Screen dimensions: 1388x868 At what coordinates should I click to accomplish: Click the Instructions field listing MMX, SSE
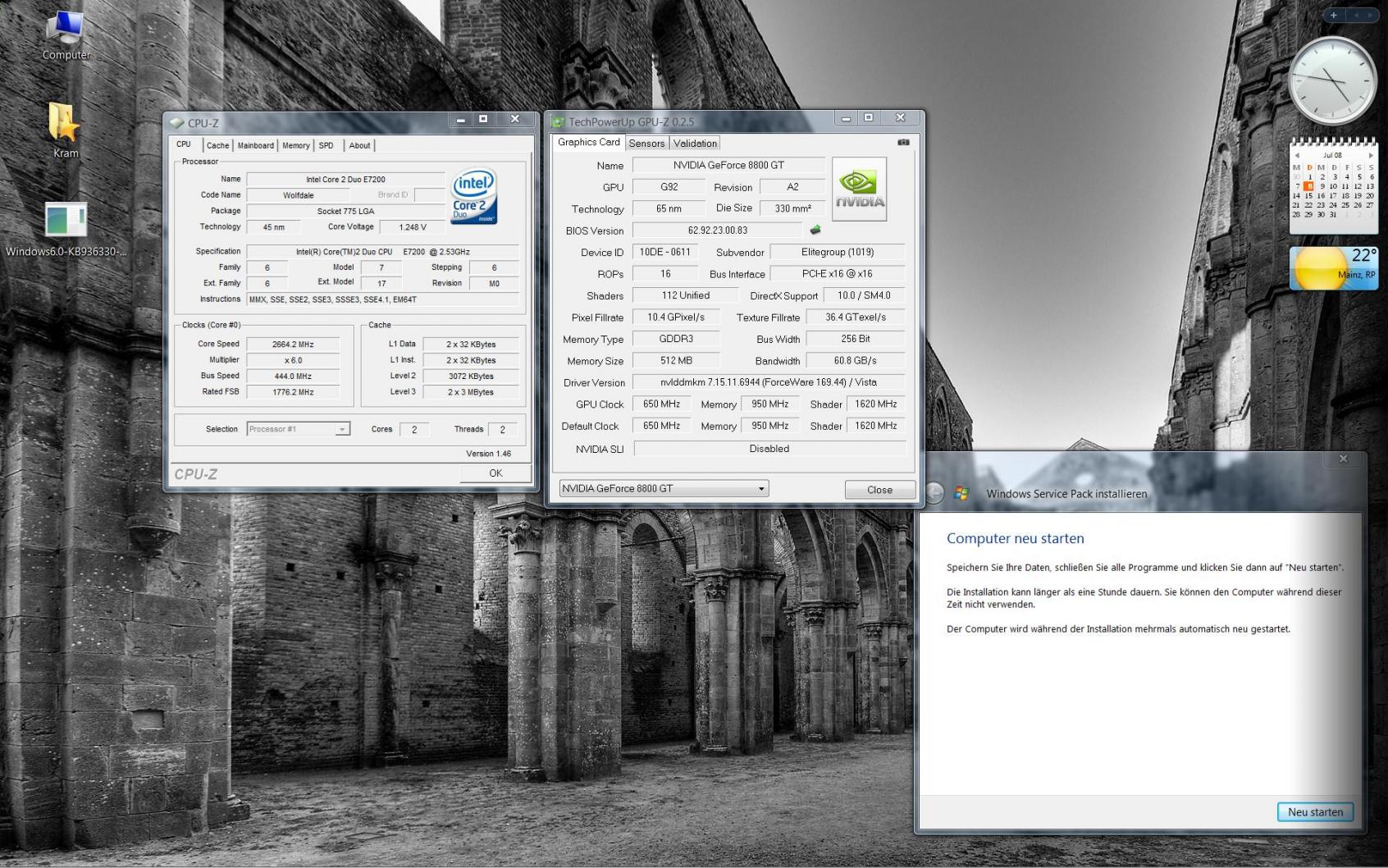point(382,299)
